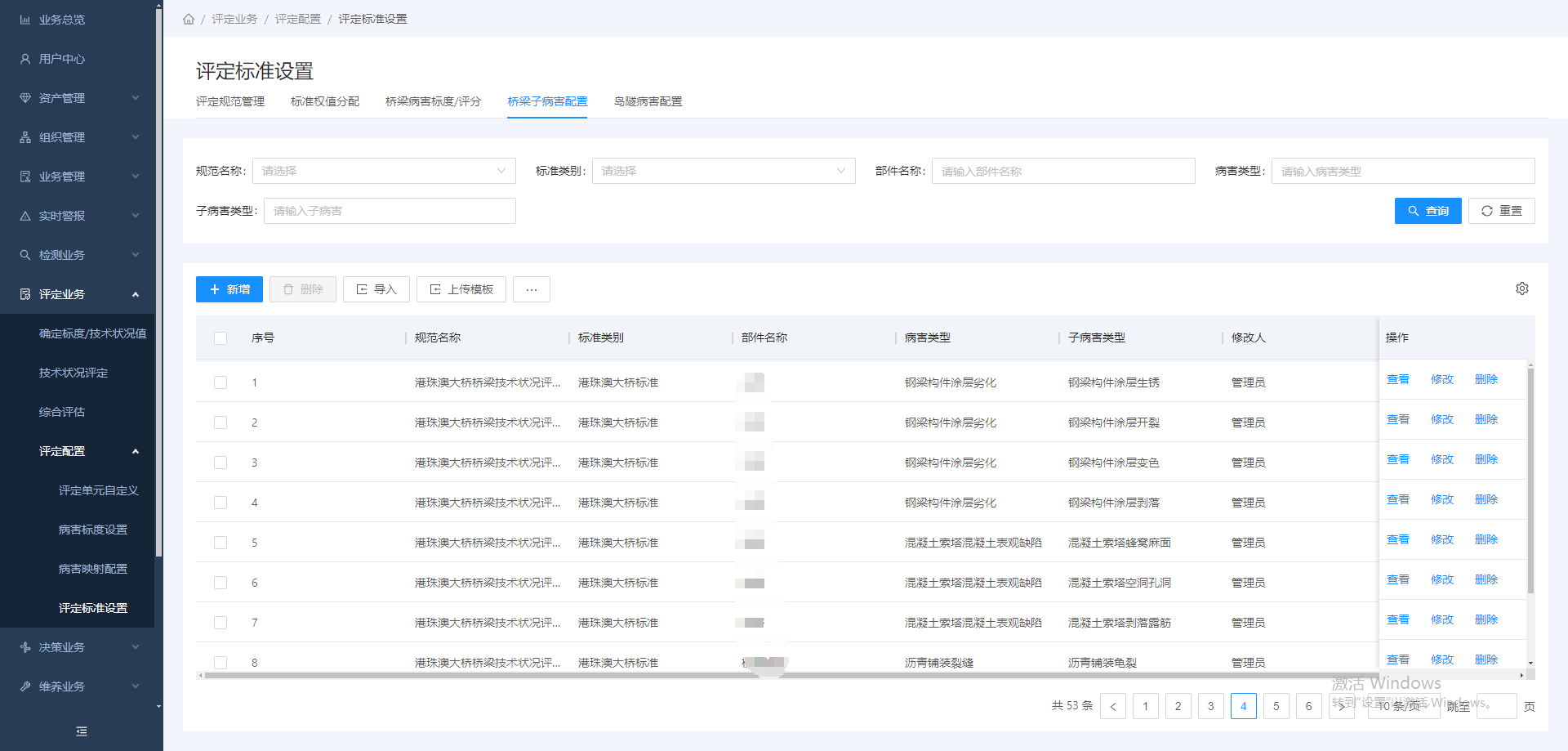Go to page 1
The height and width of the screenshot is (751, 1568).
(x=1146, y=706)
